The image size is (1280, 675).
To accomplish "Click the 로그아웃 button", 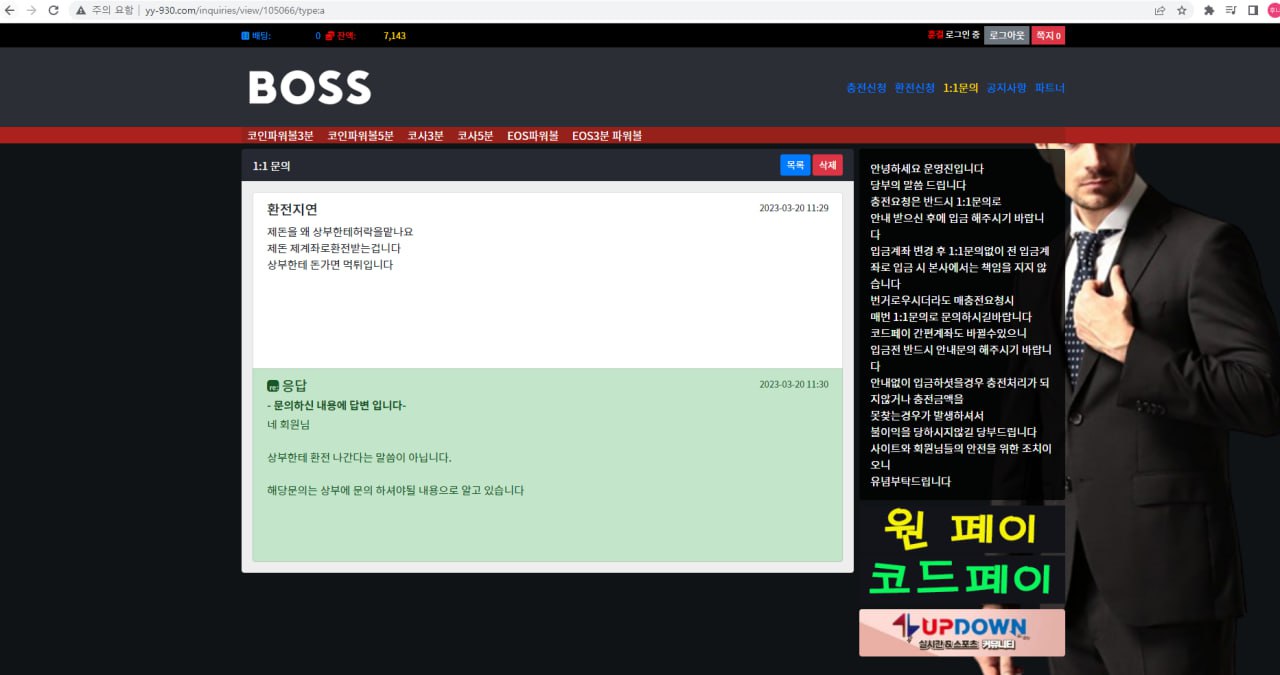I will tap(1006, 36).
